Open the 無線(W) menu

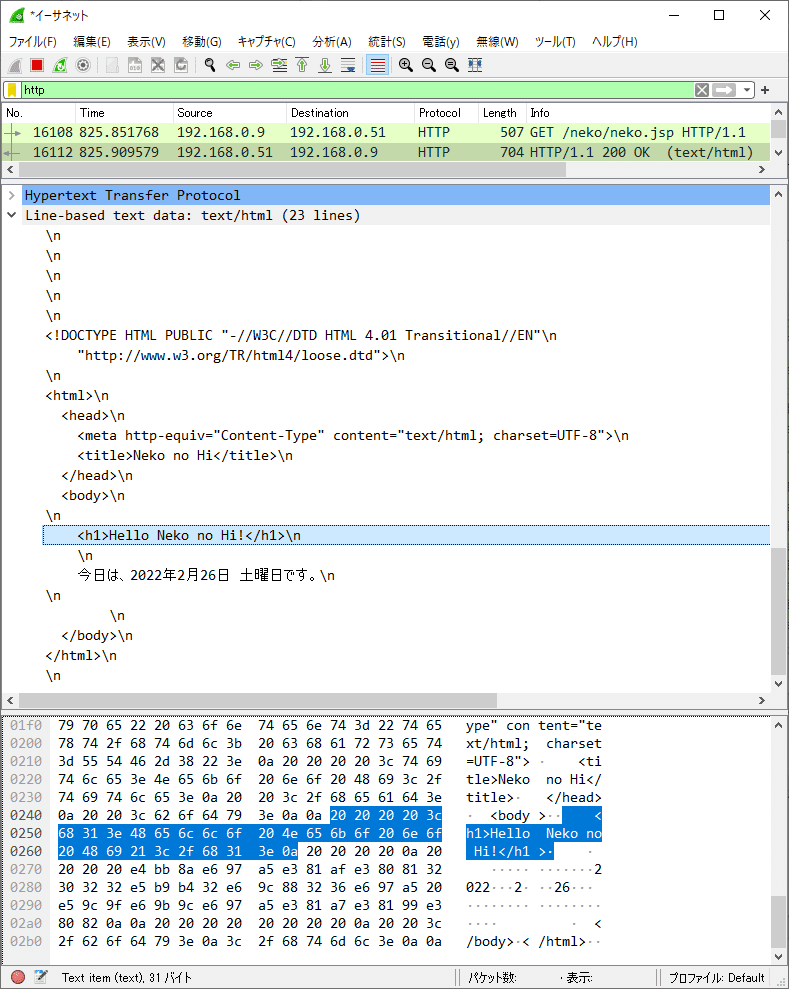tap(497, 42)
